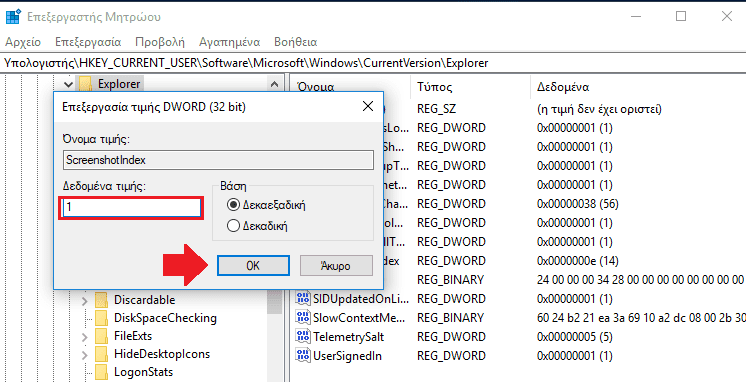Select the FileExts key in tree

coord(132,336)
